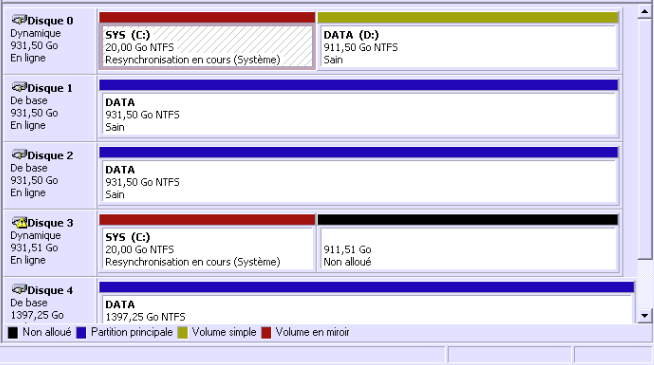Click the blue Partition principale legend swatch
This screenshot has width=654, height=365.
pyautogui.click(x=81, y=332)
